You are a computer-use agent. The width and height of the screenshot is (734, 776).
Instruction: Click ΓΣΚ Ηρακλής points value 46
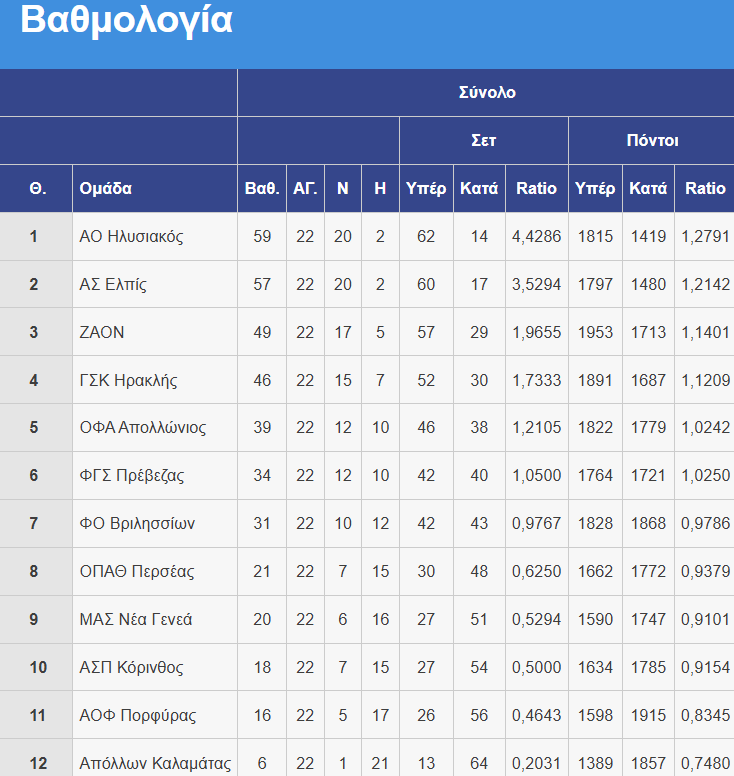point(262,380)
